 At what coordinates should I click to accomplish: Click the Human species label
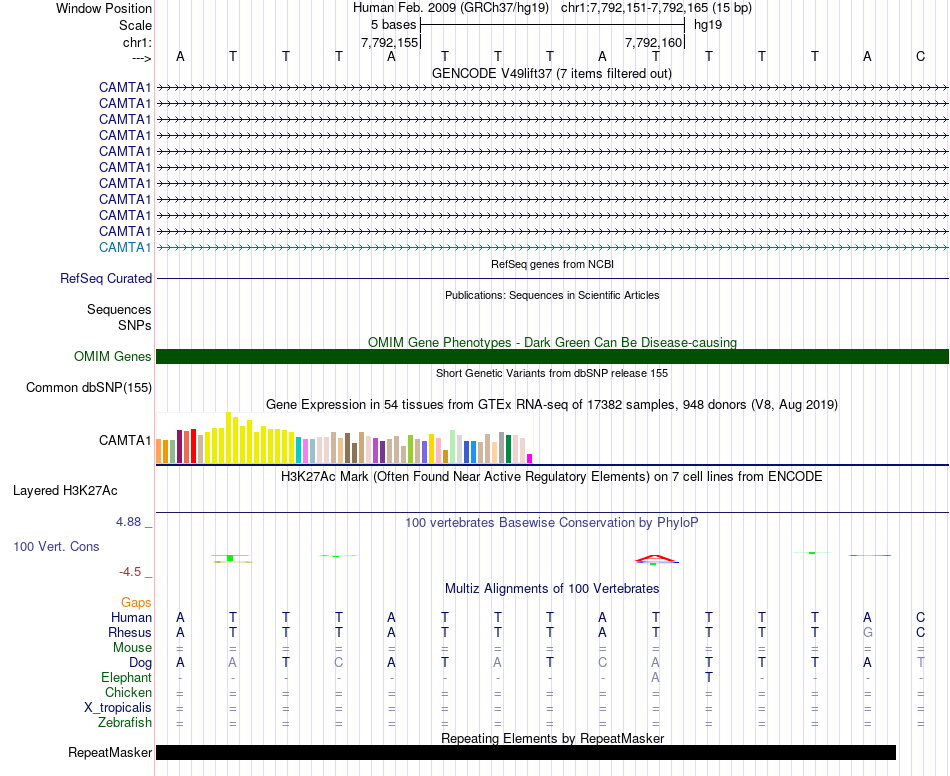coord(131,617)
